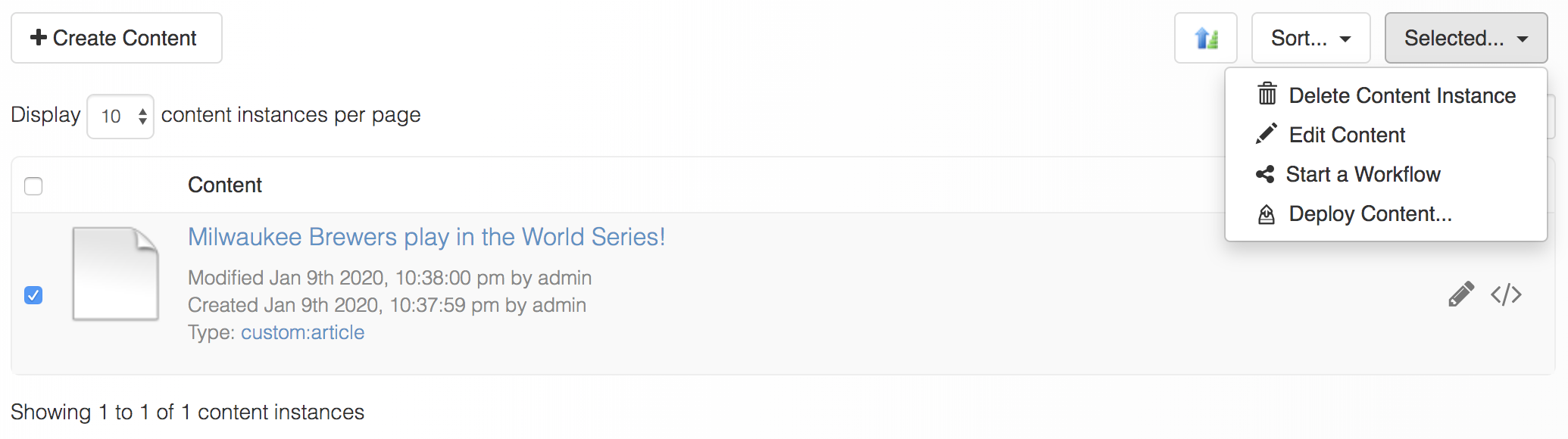
Task: Open the per-page display count selector
Action: pyautogui.click(x=120, y=116)
